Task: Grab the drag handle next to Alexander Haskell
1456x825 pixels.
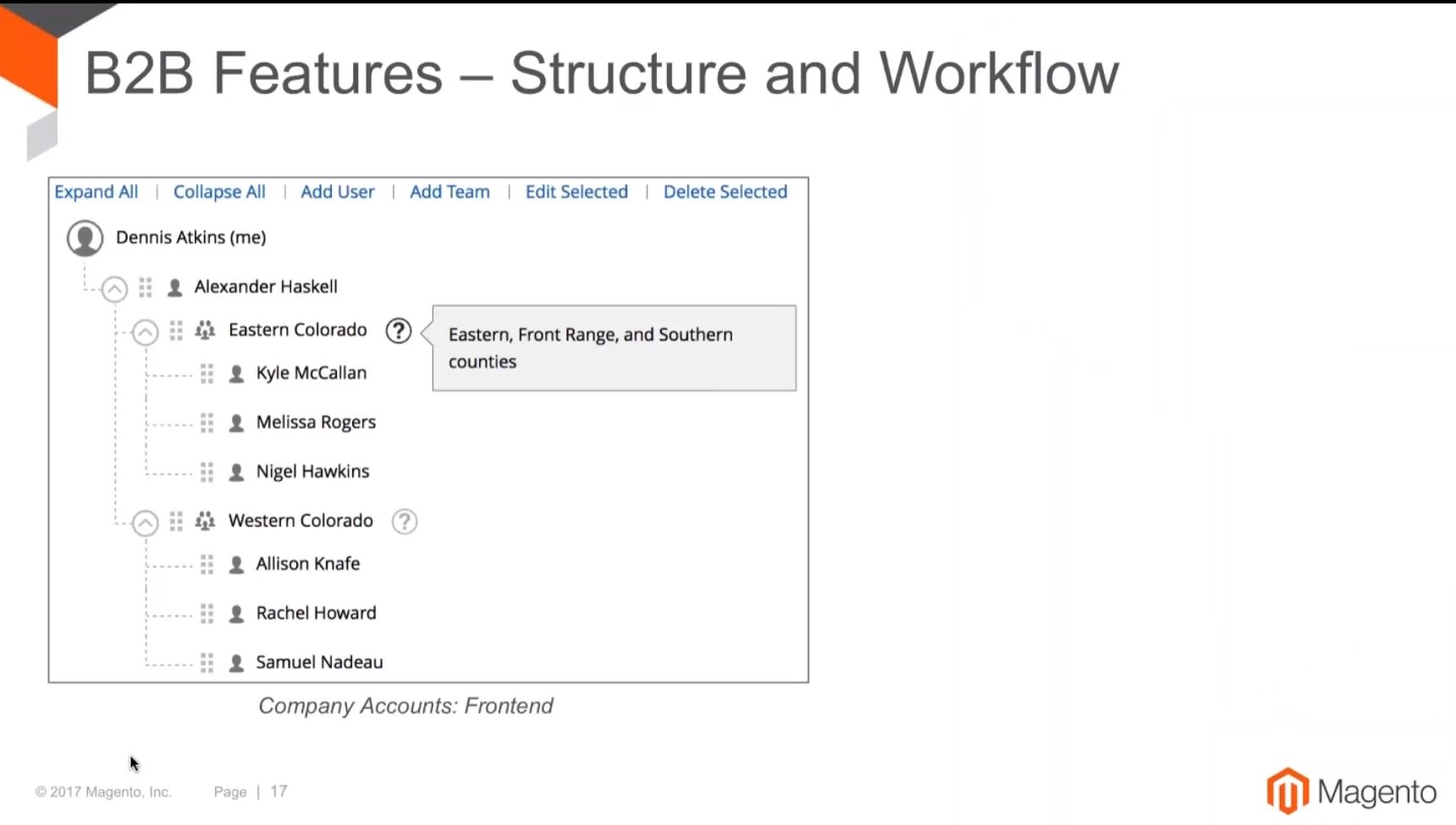Action: click(146, 288)
